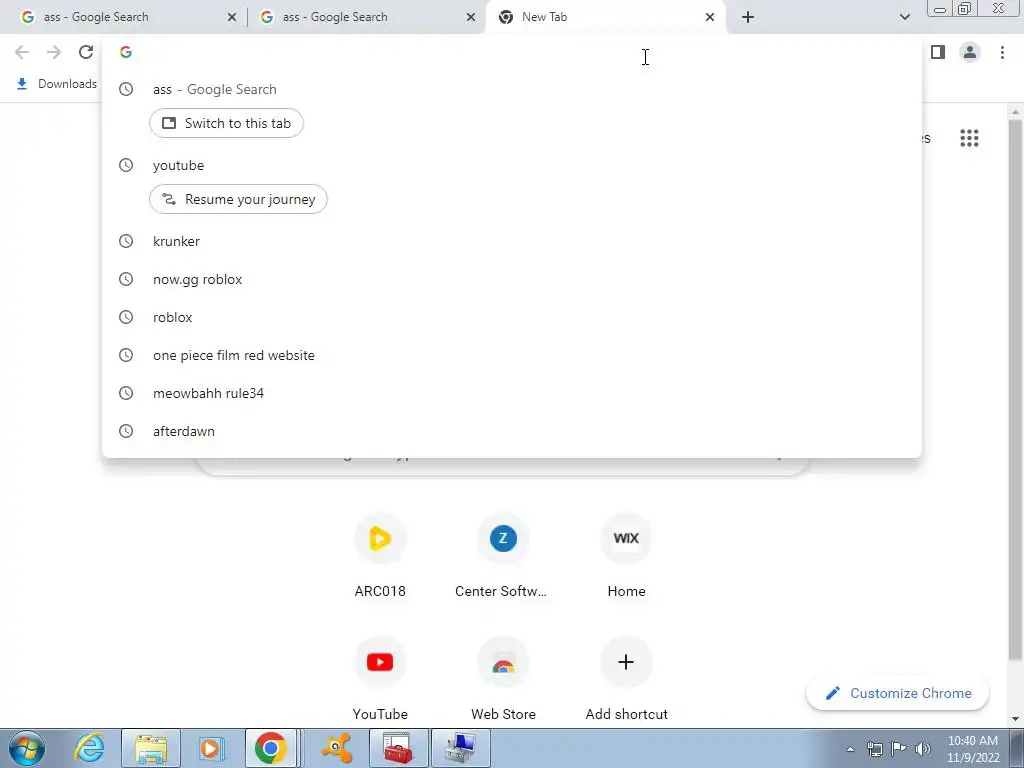Open Windows Media Player from taskbar
This screenshot has height=768, width=1024.
[211, 748]
